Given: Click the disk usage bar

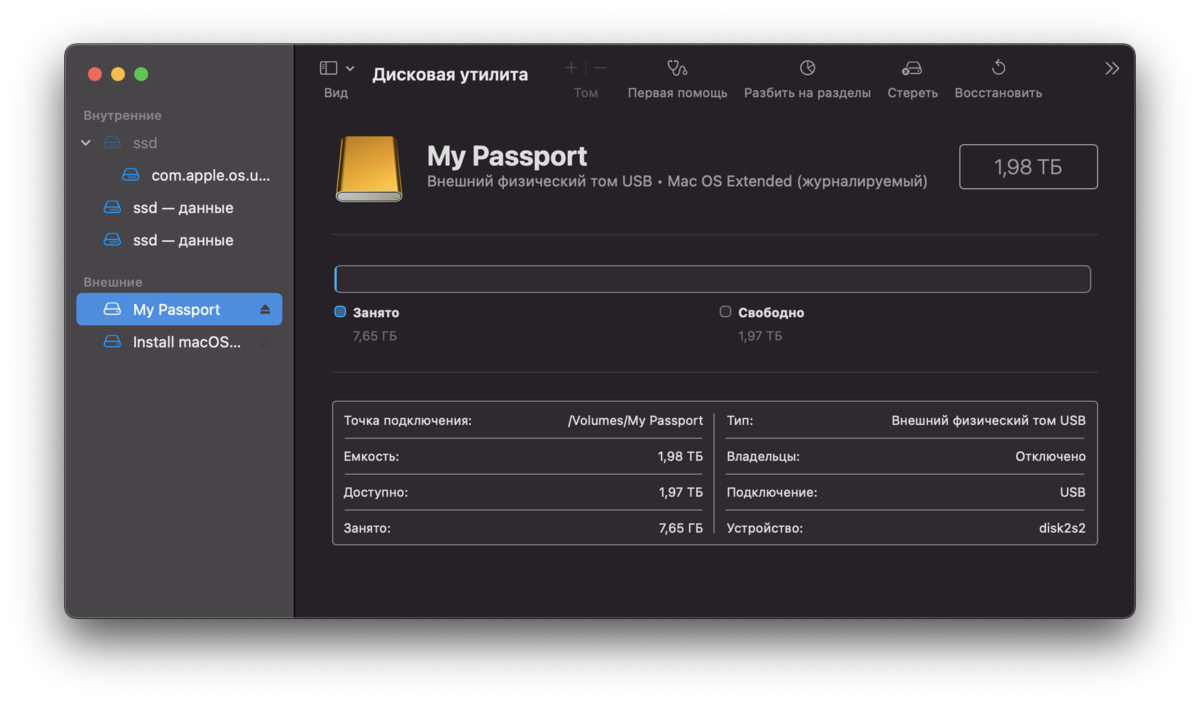Looking at the screenshot, I should 712,279.
